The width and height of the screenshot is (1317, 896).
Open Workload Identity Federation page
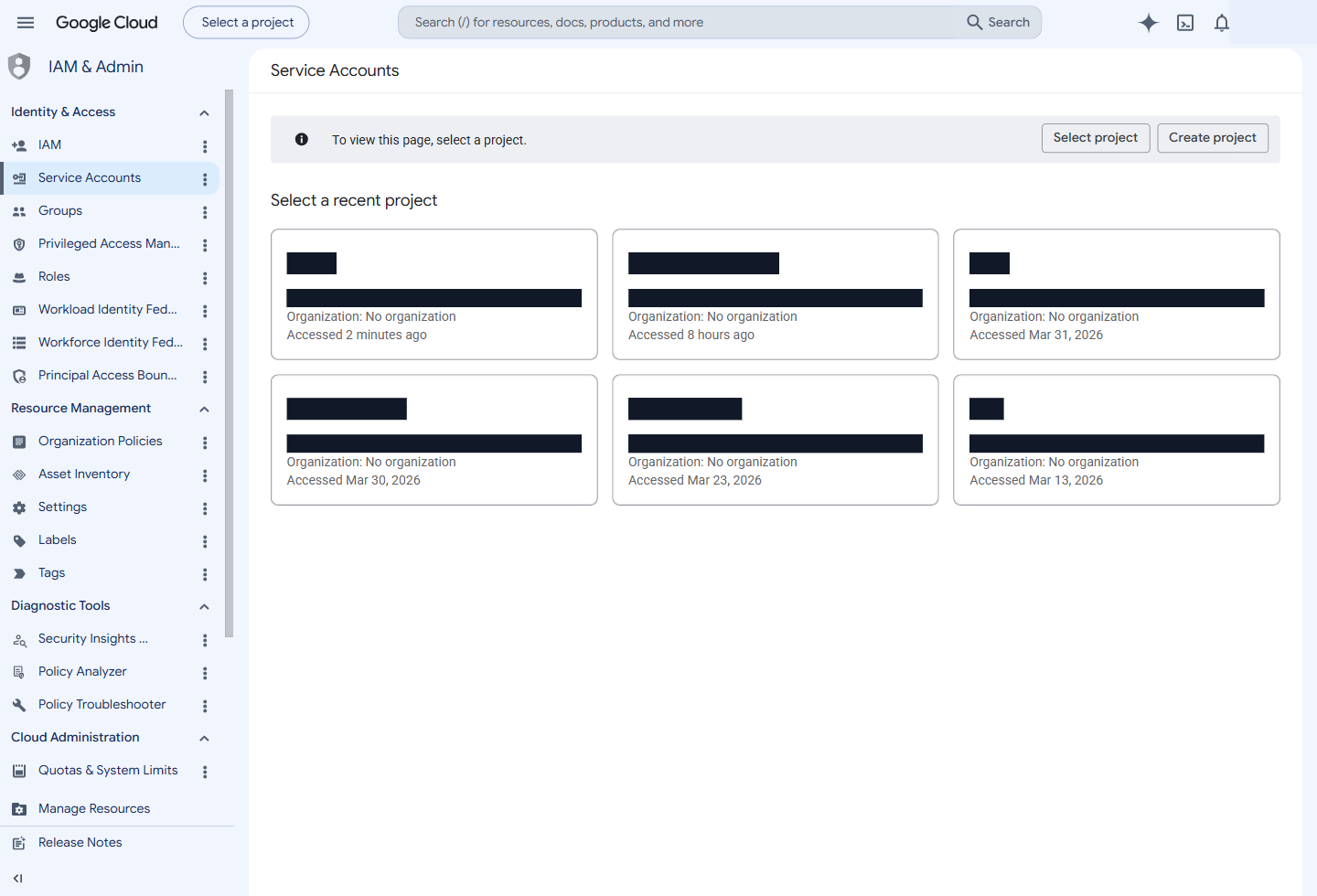[x=108, y=309]
